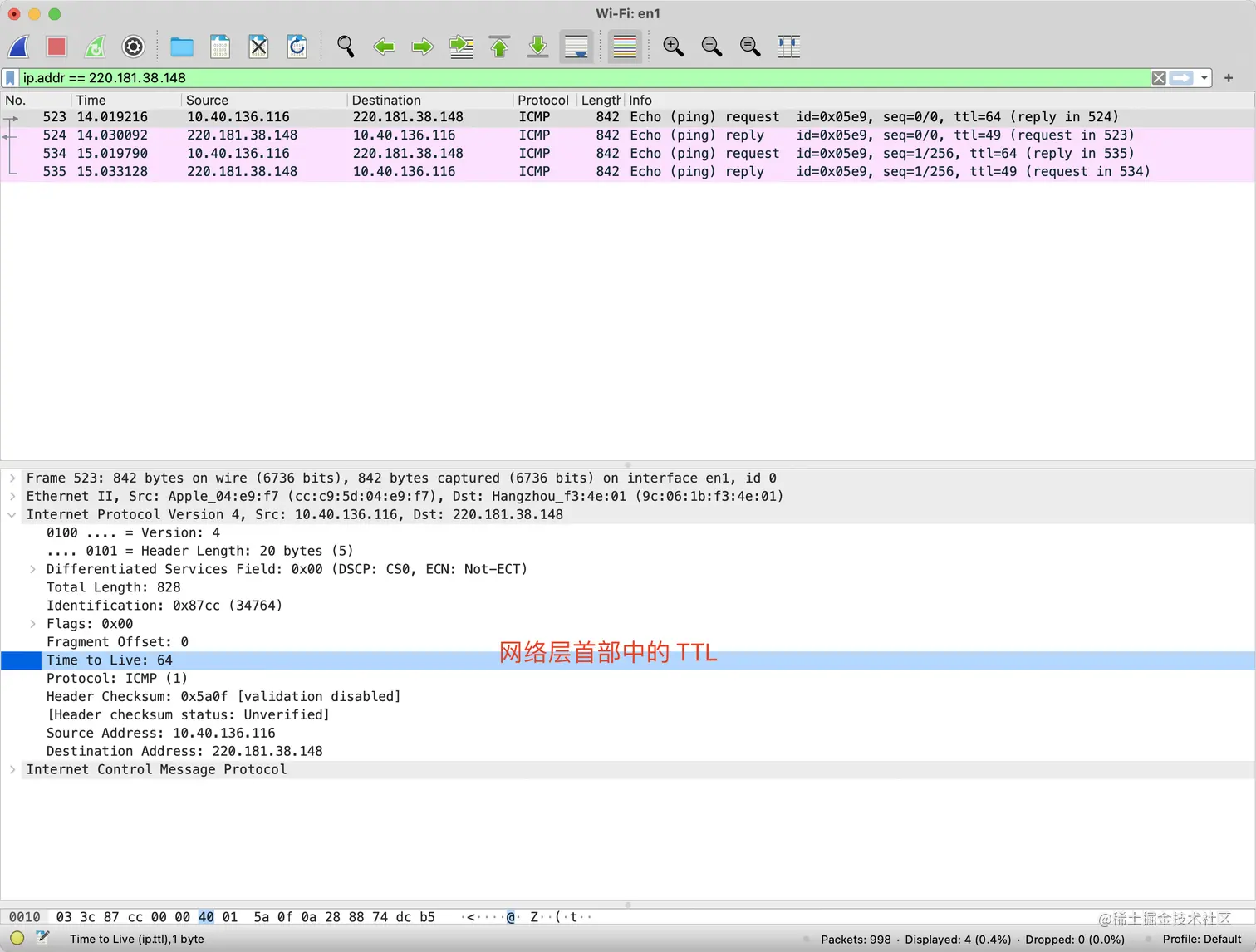
Task: Restart the current capture
Action: click(x=96, y=47)
